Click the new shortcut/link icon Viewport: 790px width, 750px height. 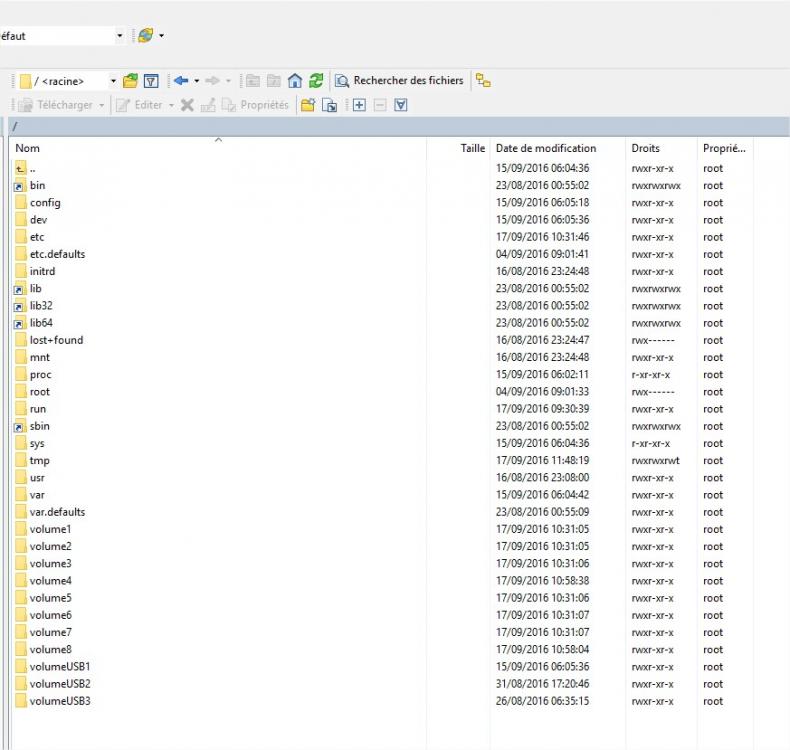pyautogui.click(x=329, y=105)
